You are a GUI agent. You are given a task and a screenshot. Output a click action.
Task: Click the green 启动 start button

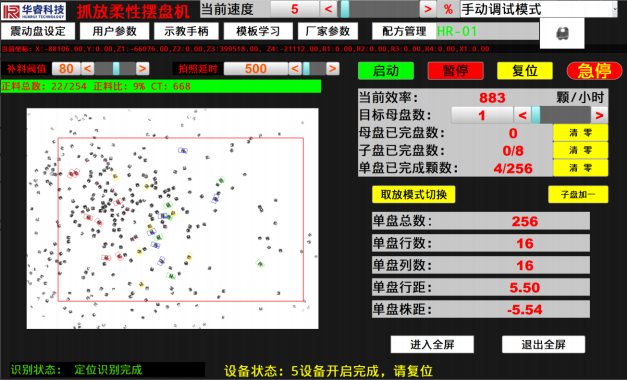(385, 71)
